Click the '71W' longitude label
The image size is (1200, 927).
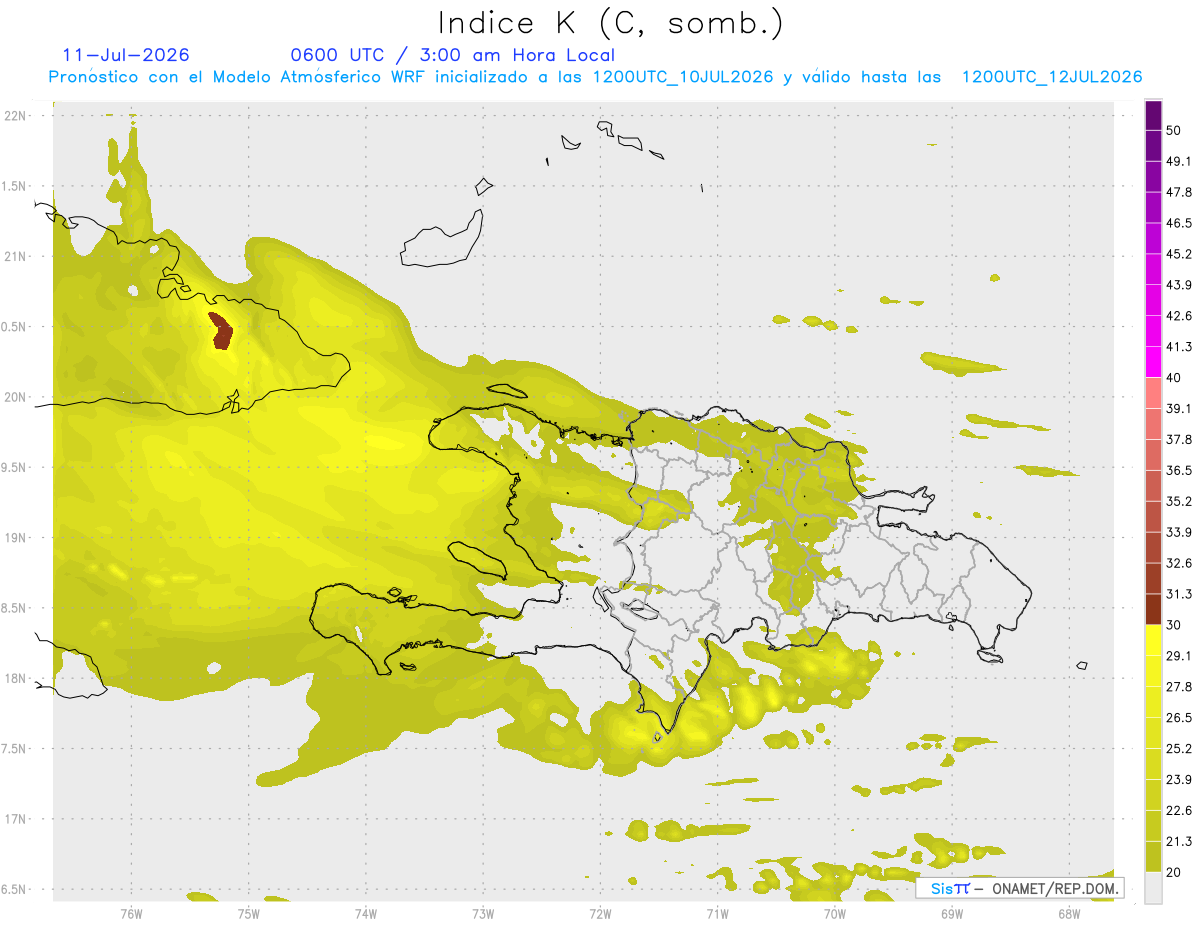[717, 913]
